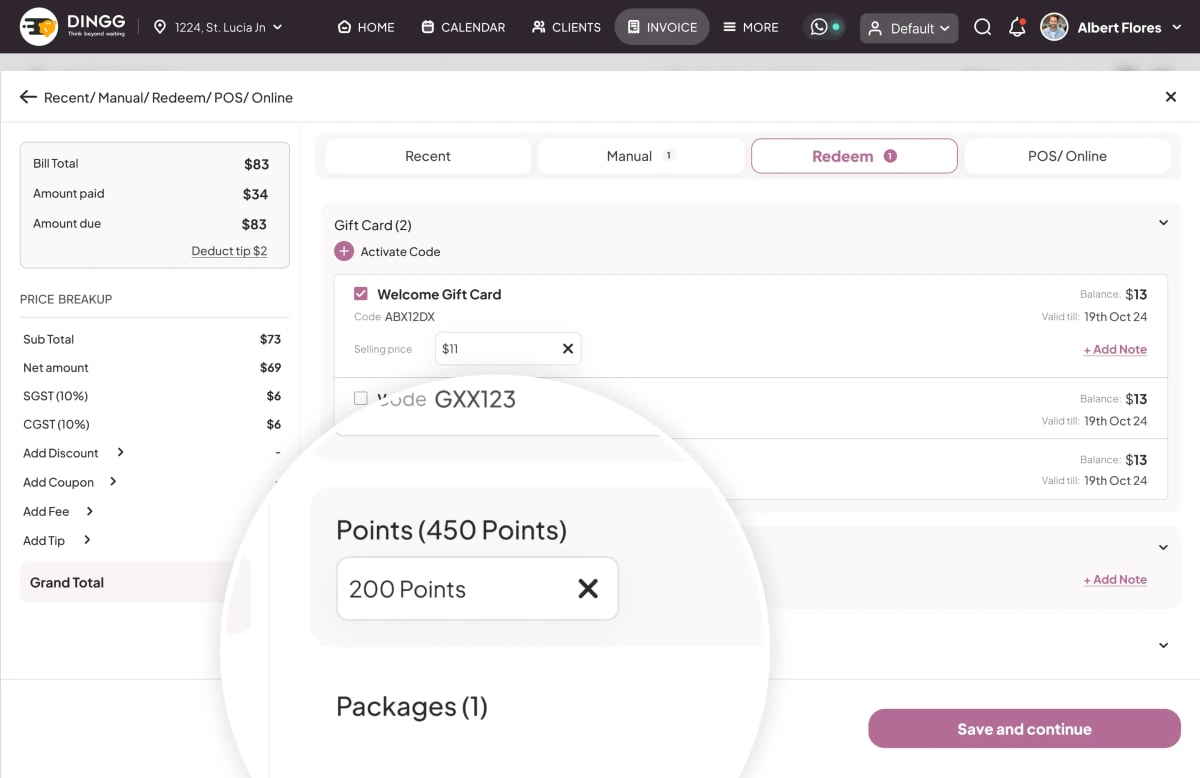The image size is (1200, 778).
Task: Open the CALENDAR menu
Action: [x=463, y=27]
